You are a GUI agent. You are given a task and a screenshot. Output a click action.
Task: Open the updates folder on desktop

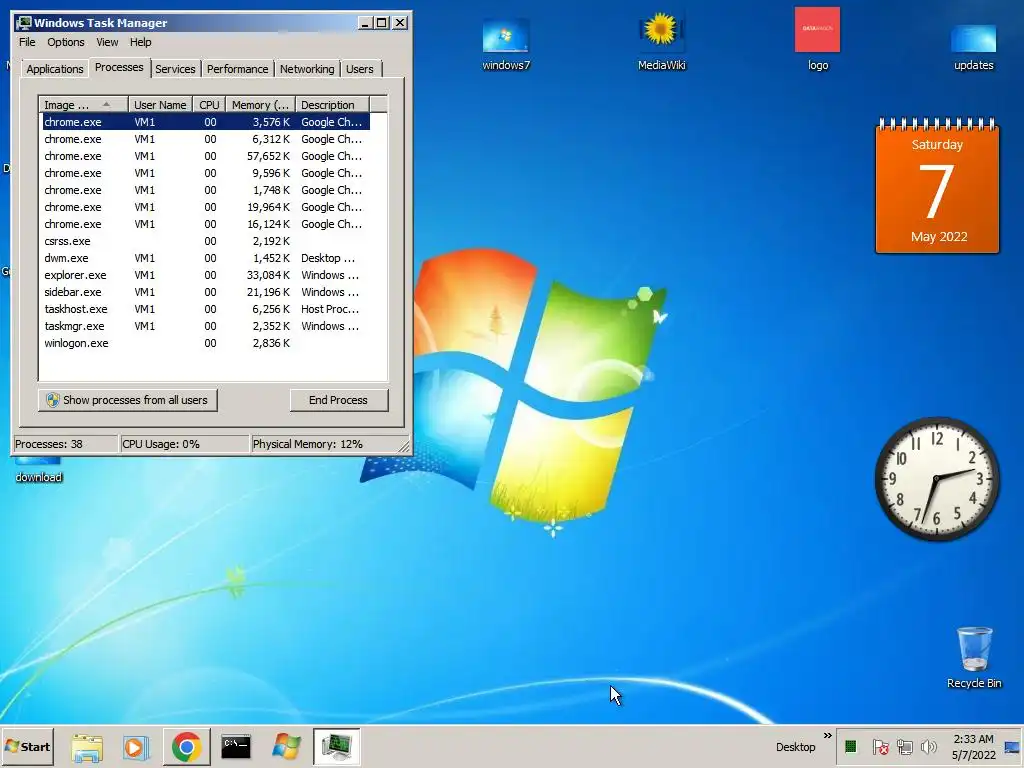973,46
